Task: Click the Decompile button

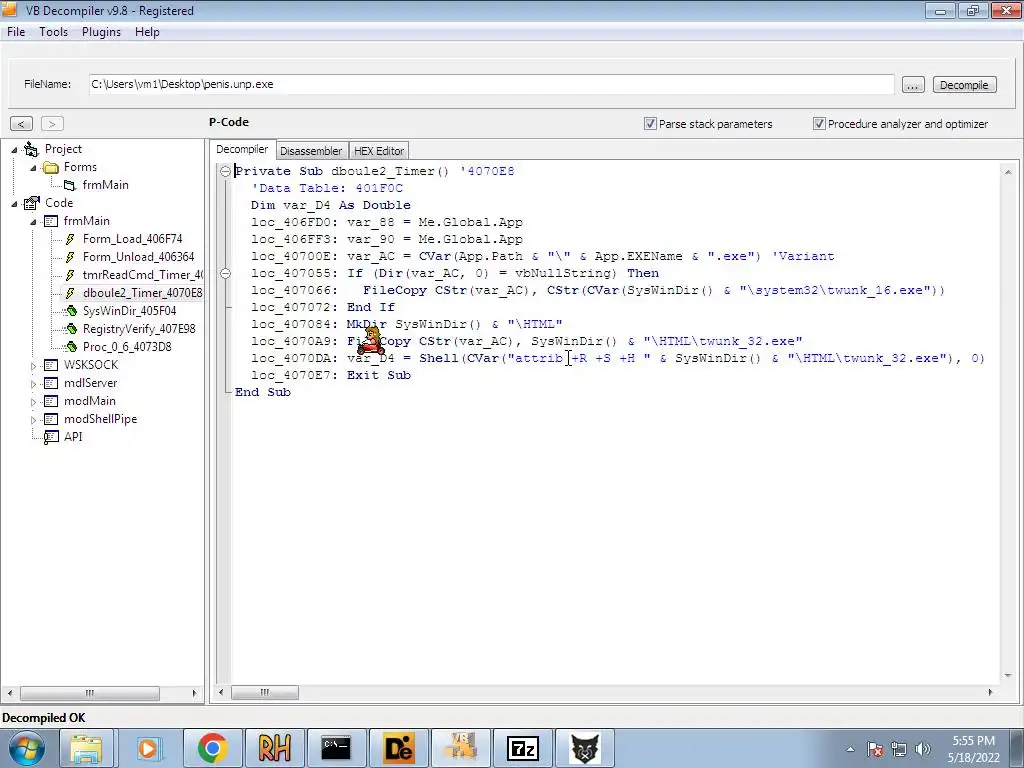Action: point(964,85)
